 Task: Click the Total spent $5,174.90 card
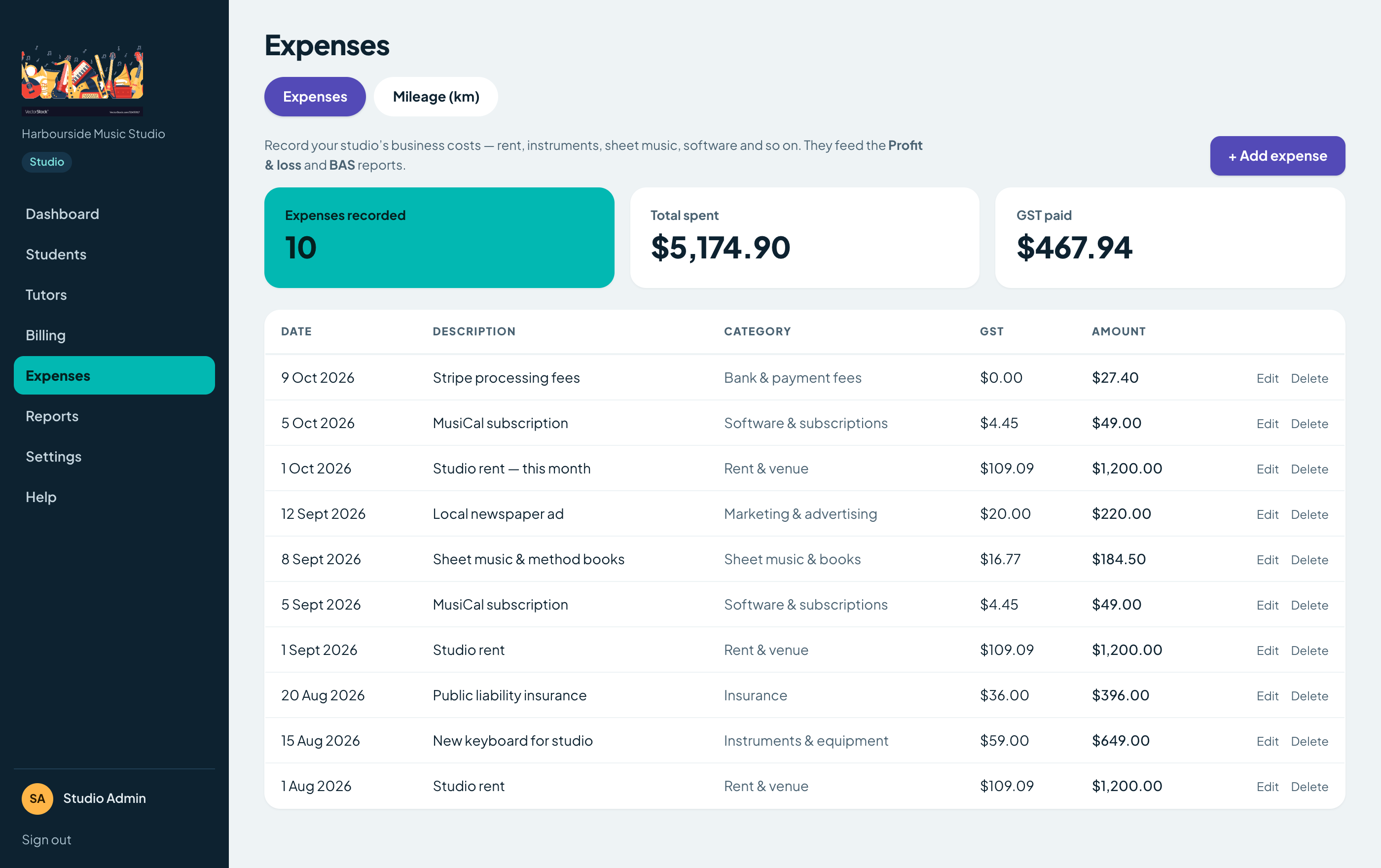tap(804, 237)
